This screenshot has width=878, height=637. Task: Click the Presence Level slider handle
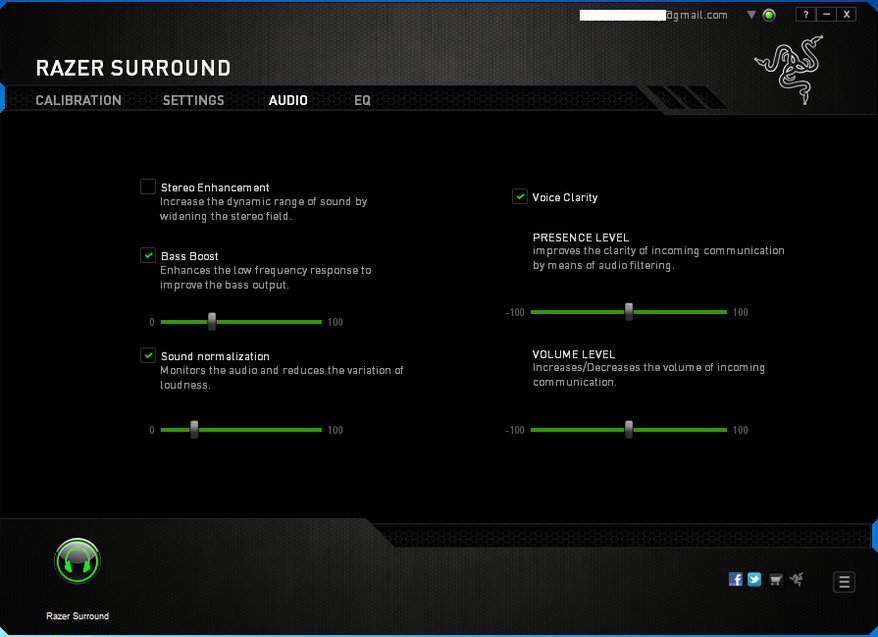(x=629, y=311)
